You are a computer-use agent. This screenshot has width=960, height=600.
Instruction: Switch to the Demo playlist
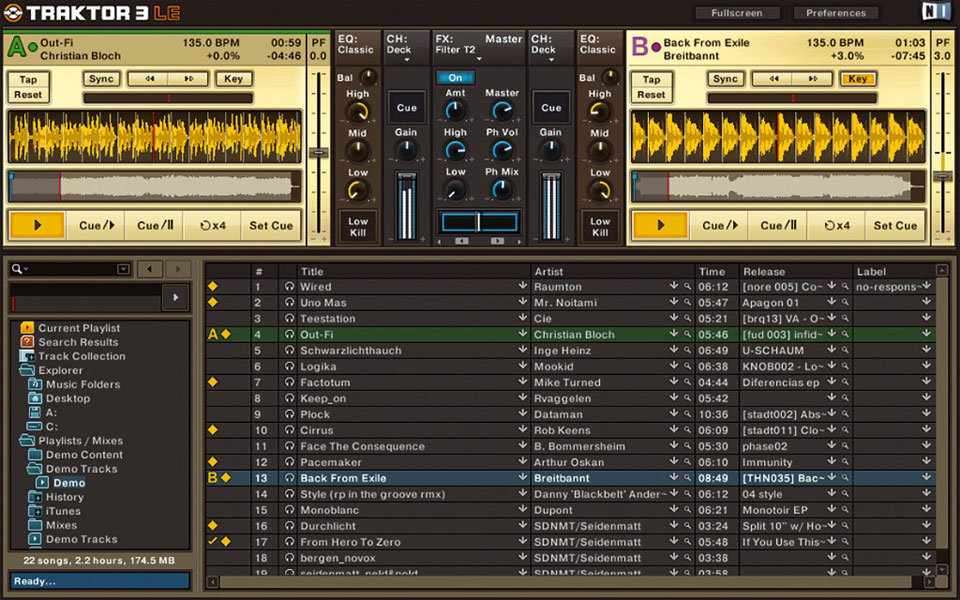[70, 483]
